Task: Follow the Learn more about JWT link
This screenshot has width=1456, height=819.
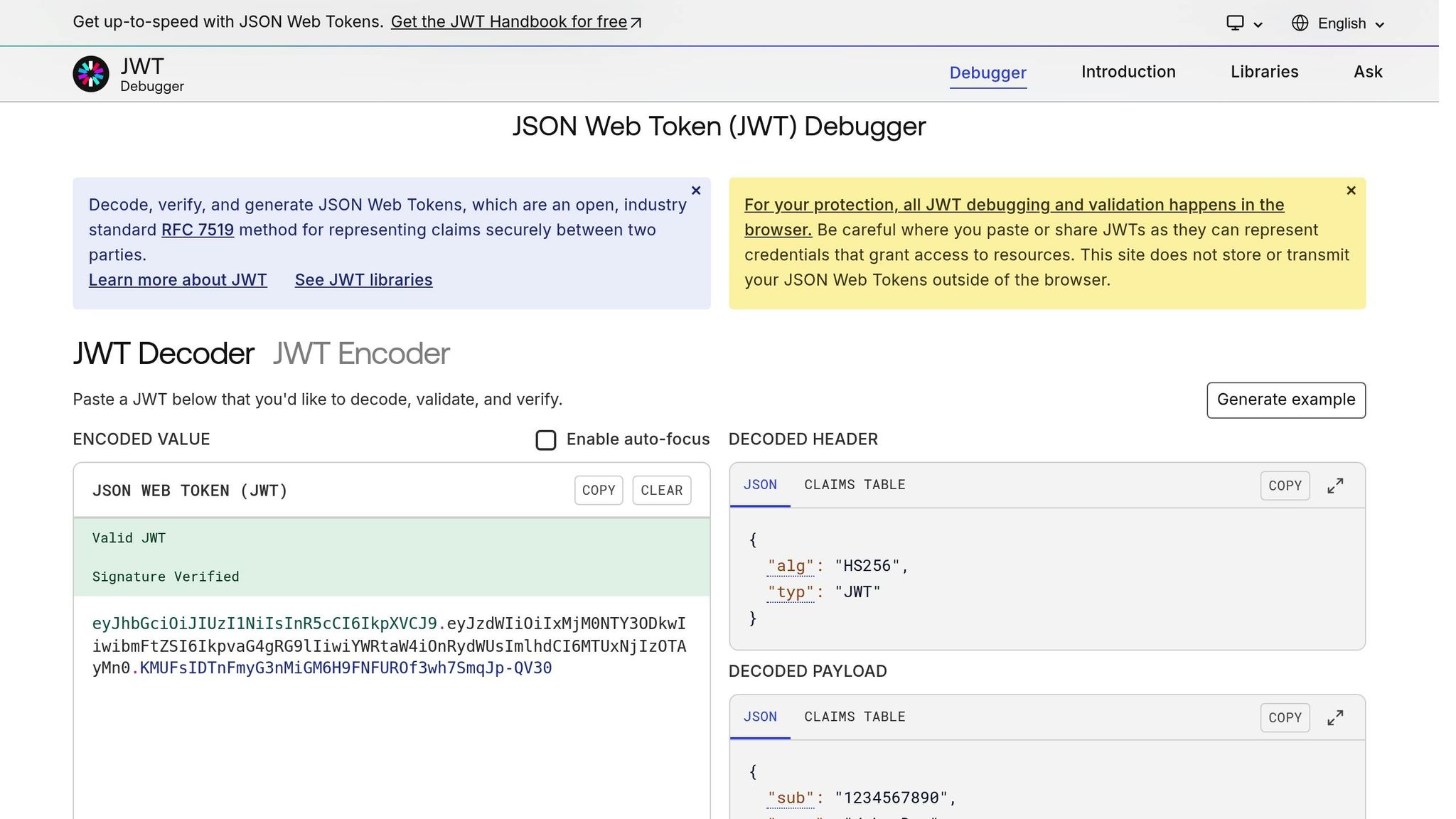Action: (177, 279)
